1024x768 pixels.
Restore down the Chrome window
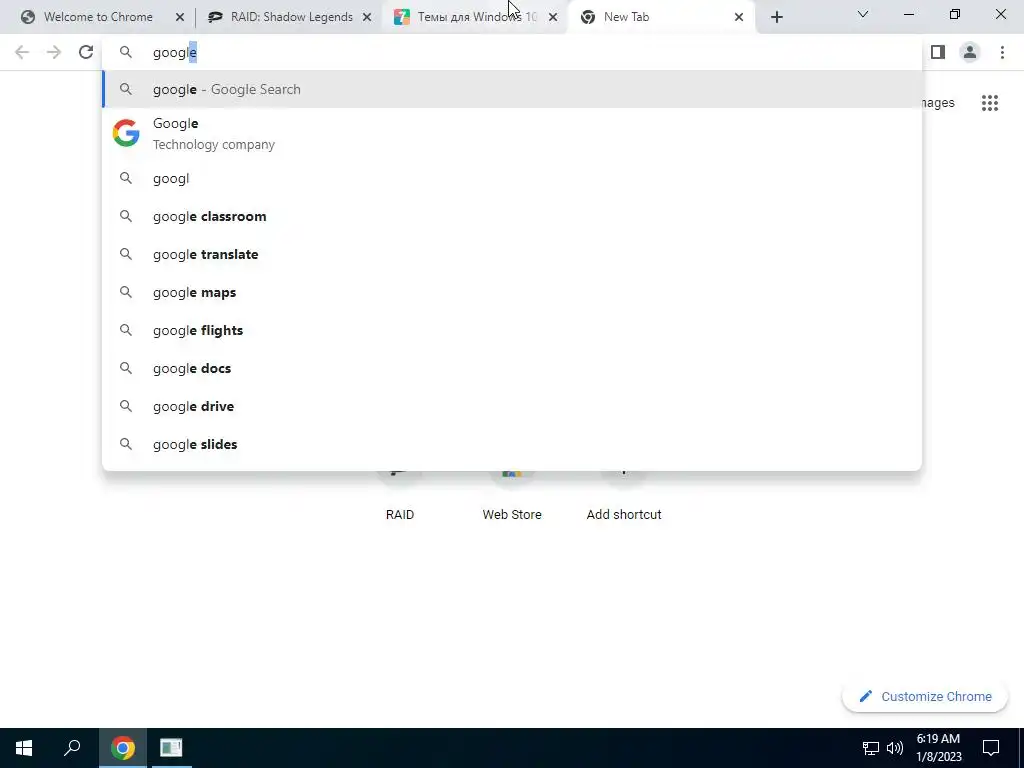click(x=955, y=14)
